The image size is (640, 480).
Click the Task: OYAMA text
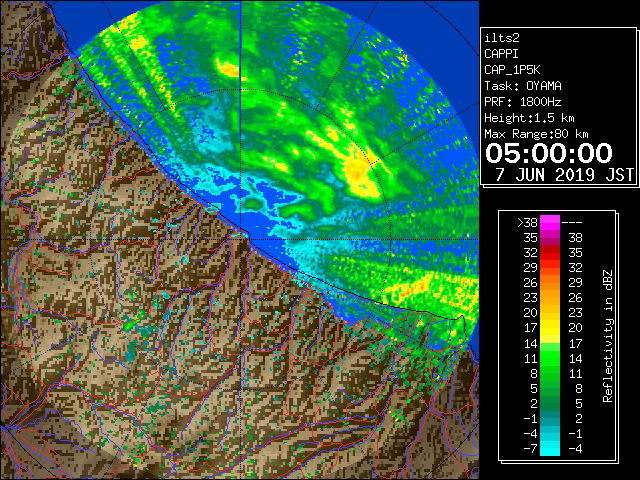pos(523,86)
